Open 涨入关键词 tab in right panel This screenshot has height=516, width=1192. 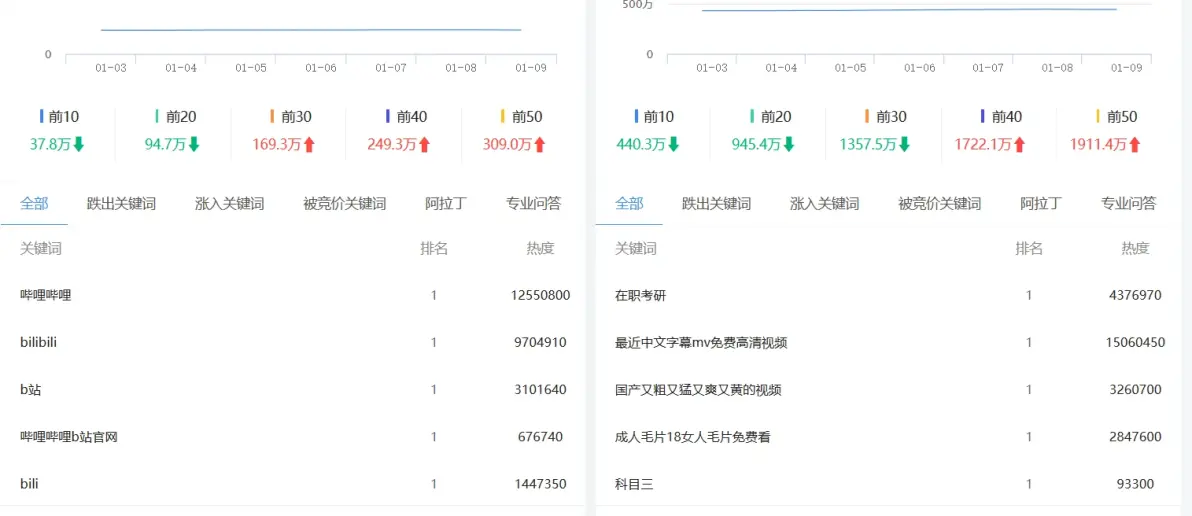point(825,204)
